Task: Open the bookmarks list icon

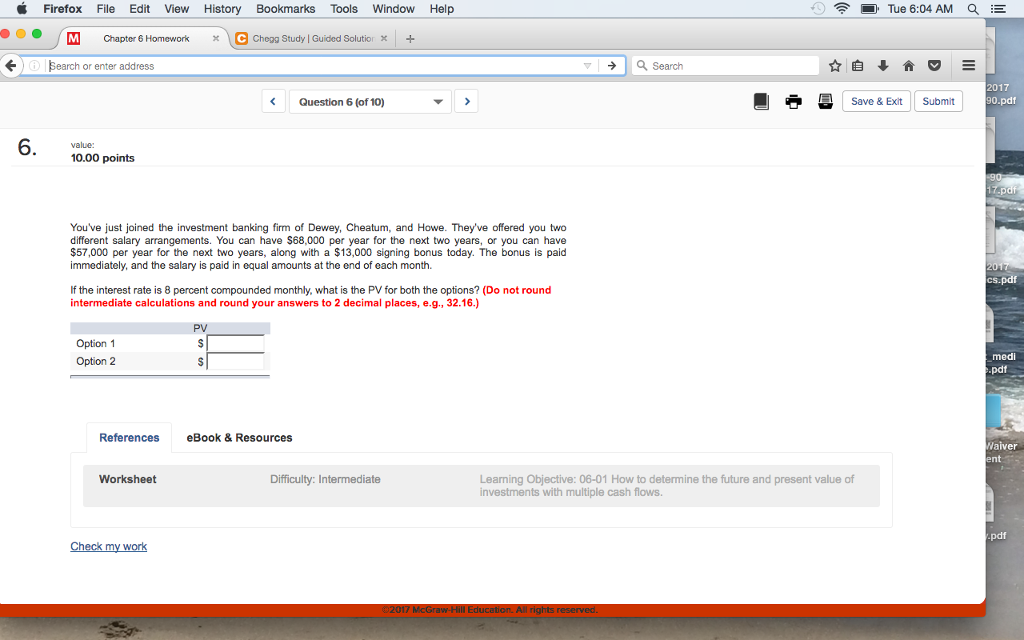Action: tap(857, 65)
